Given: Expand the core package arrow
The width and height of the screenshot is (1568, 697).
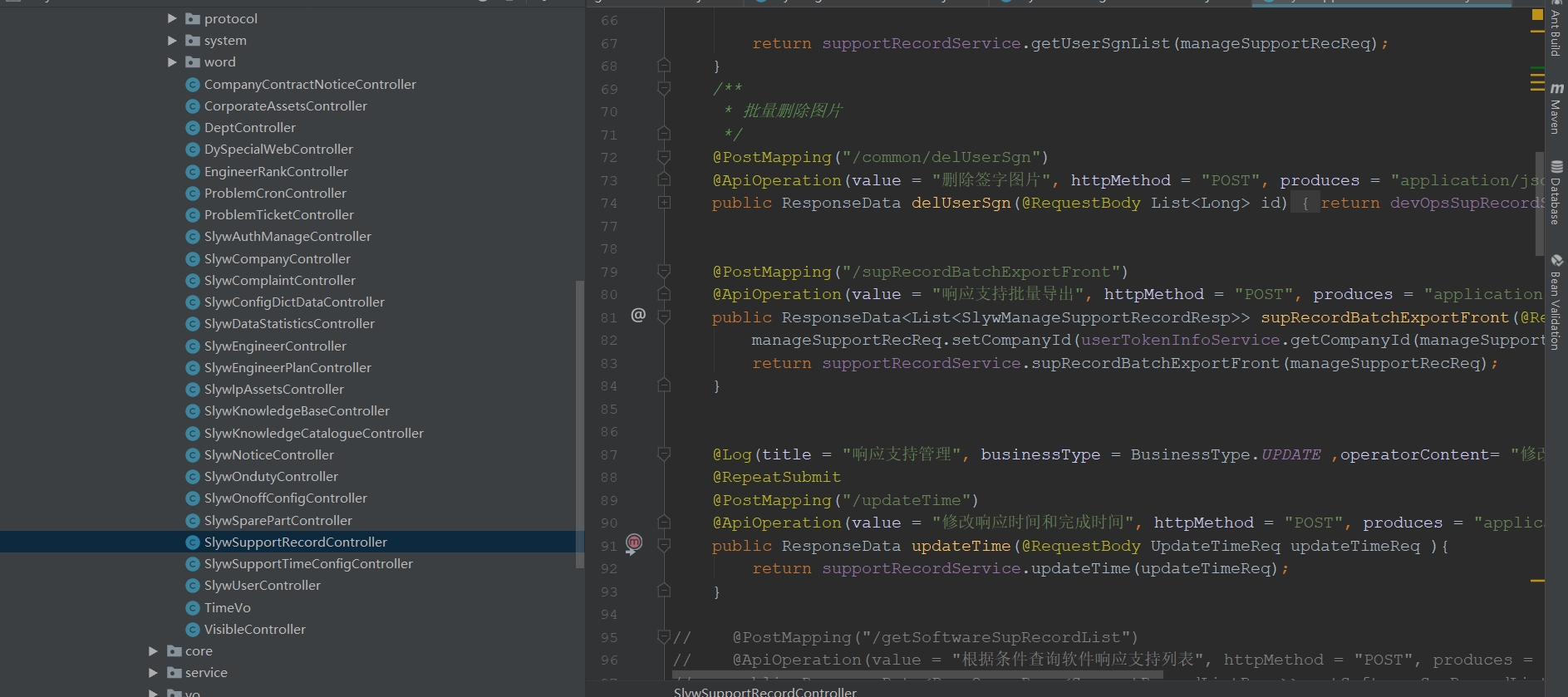Looking at the screenshot, I should tap(153, 650).
